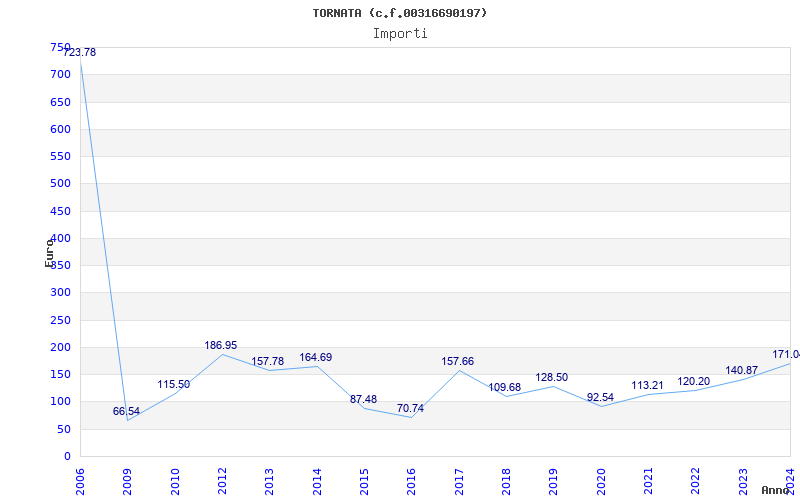Click the 2009 x-axis year label

[x=128, y=482]
